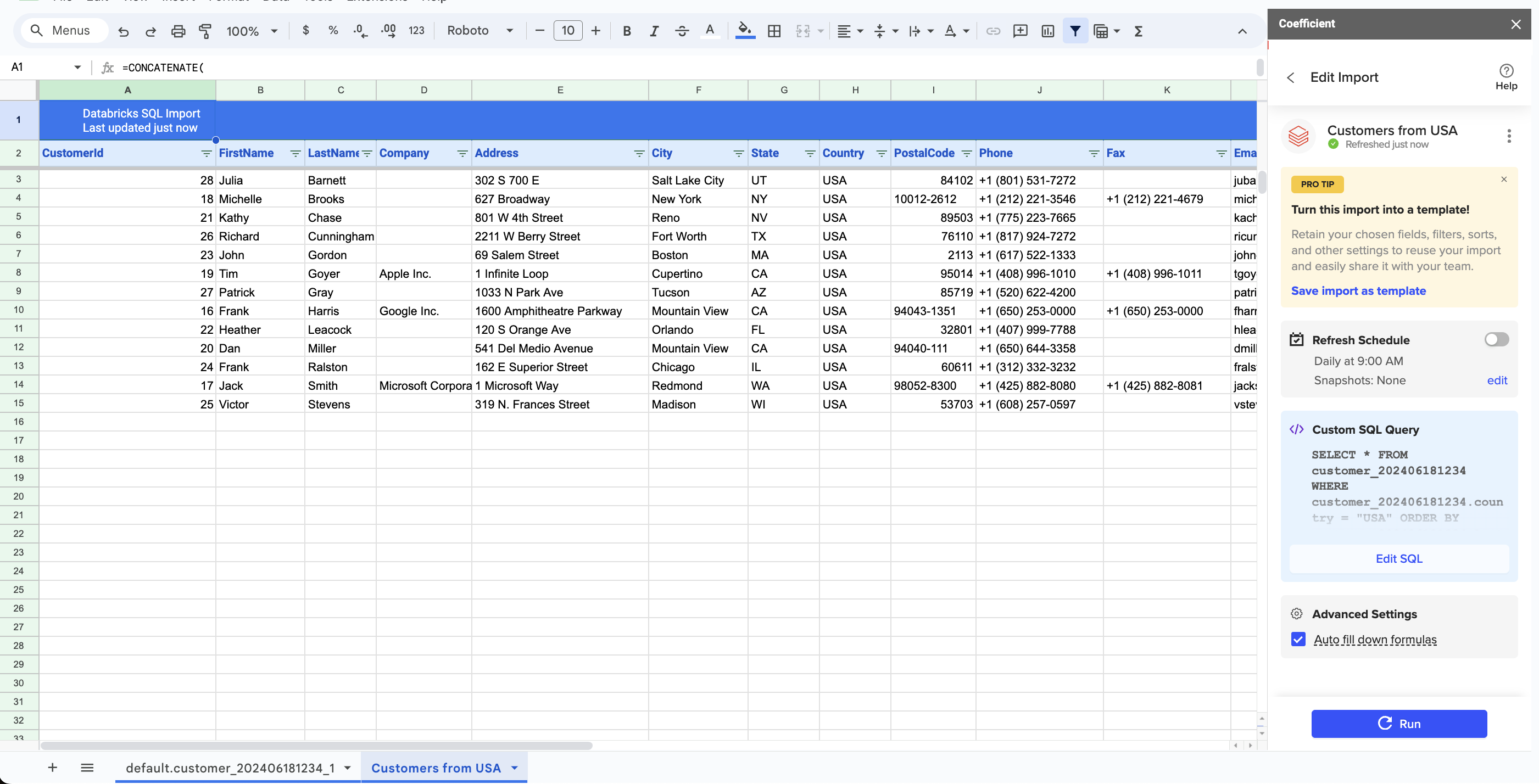Open the City column filter
This screenshot has height=784, width=1539.
tap(738, 154)
